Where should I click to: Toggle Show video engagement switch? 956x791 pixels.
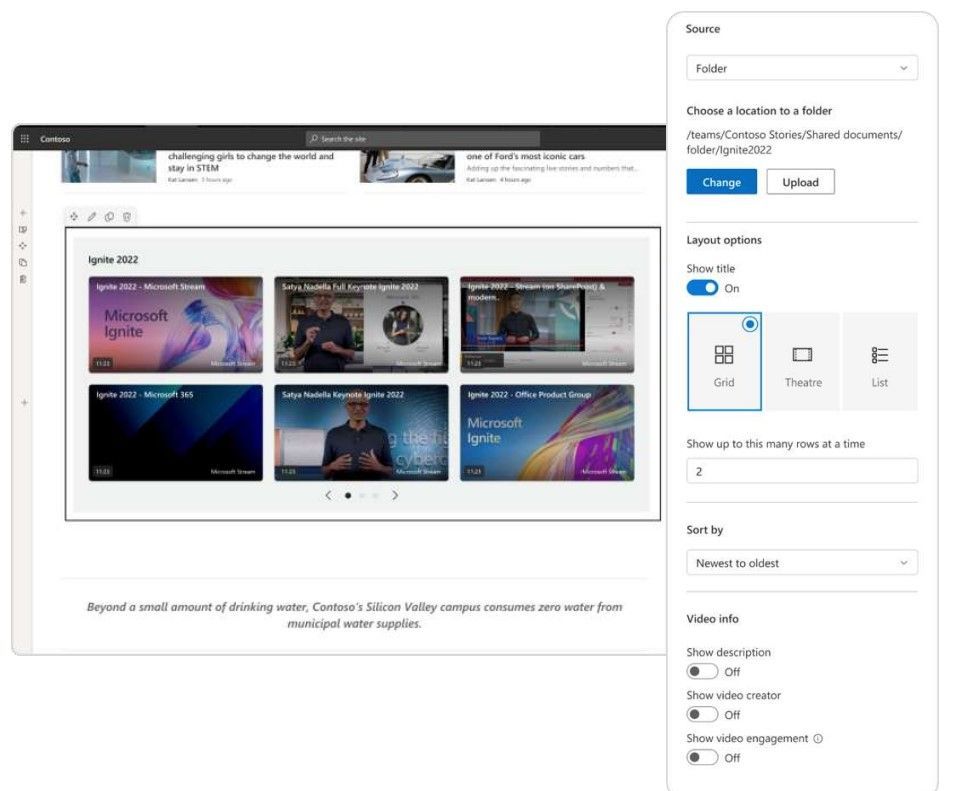pyautogui.click(x=702, y=757)
